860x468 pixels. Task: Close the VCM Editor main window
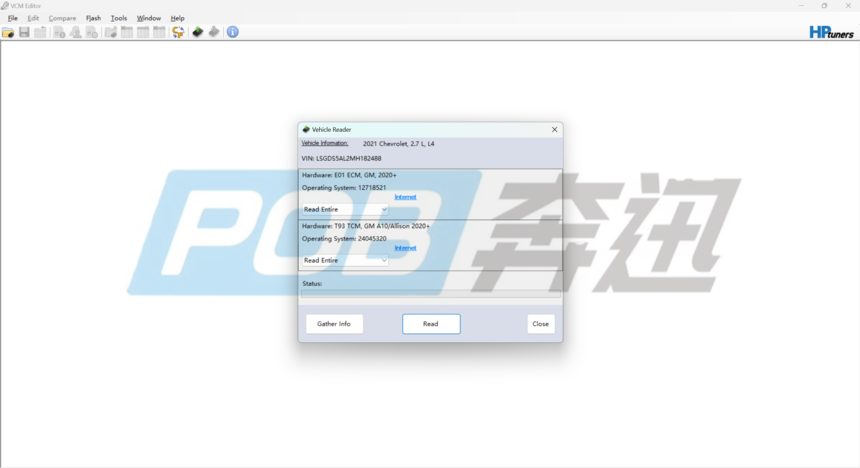[x=848, y=5]
